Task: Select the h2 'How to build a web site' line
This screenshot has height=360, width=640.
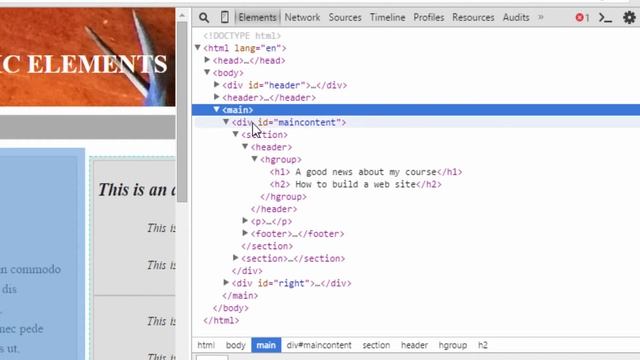Action: point(356,184)
